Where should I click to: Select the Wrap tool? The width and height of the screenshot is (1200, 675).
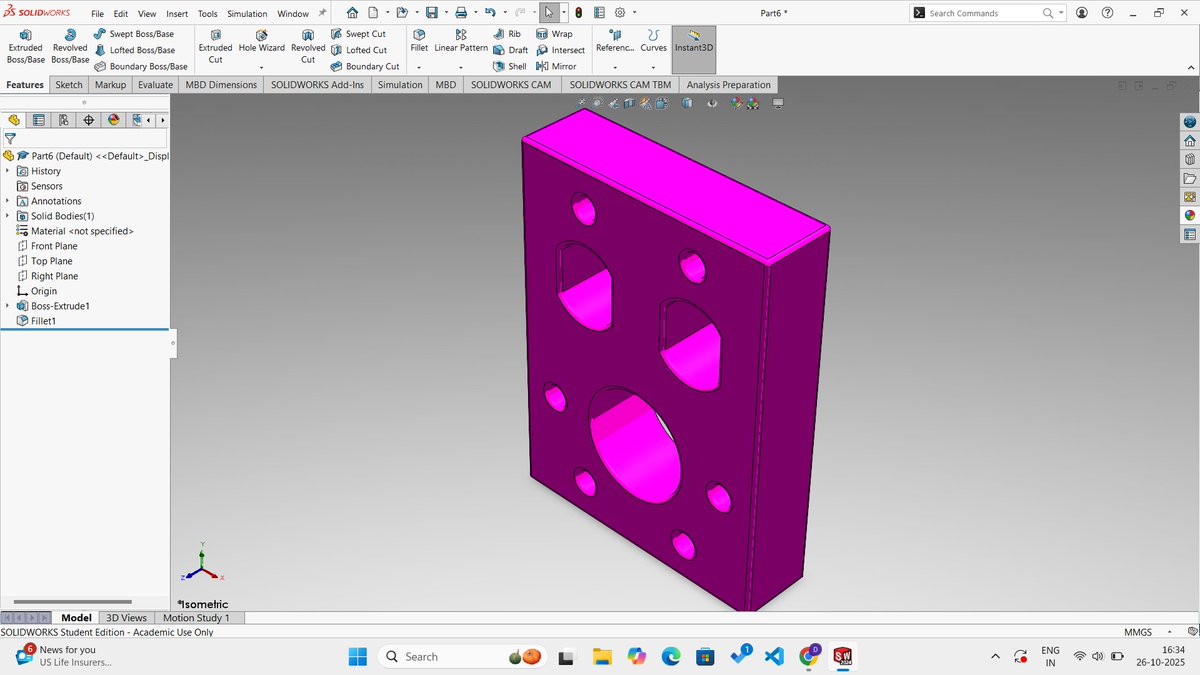(554, 34)
